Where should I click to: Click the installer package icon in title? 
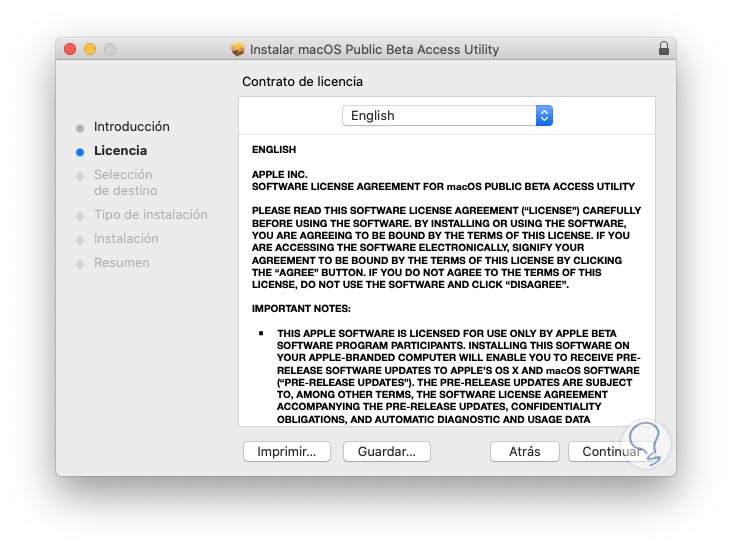click(x=238, y=49)
